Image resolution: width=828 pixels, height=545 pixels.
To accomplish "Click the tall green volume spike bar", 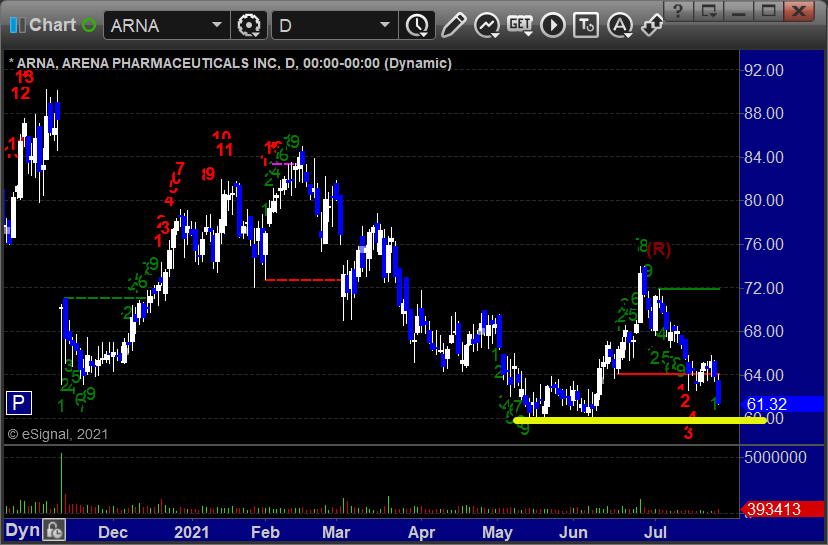I will (x=61, y=483).
